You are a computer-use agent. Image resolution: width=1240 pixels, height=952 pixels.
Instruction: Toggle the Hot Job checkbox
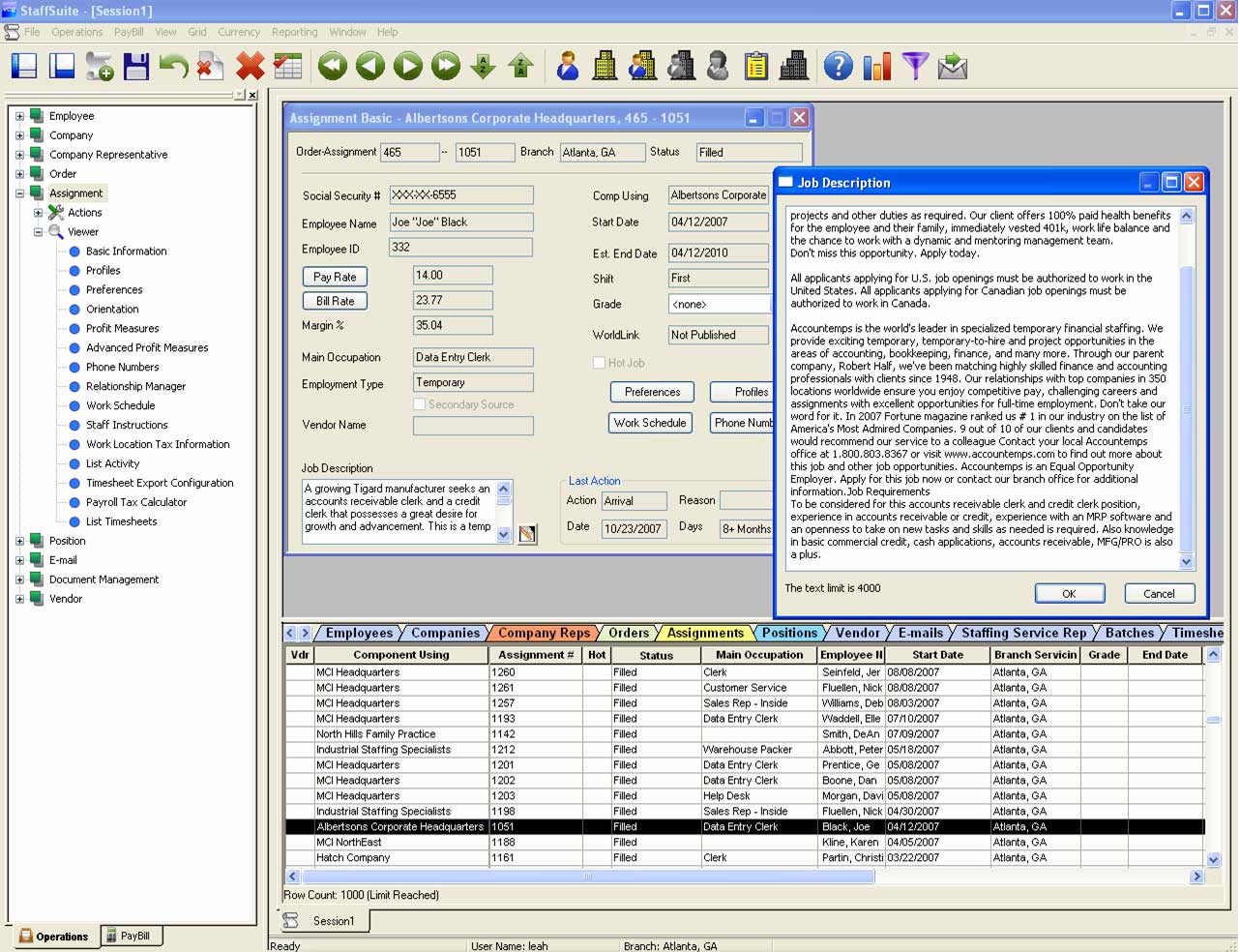[599, 363]
